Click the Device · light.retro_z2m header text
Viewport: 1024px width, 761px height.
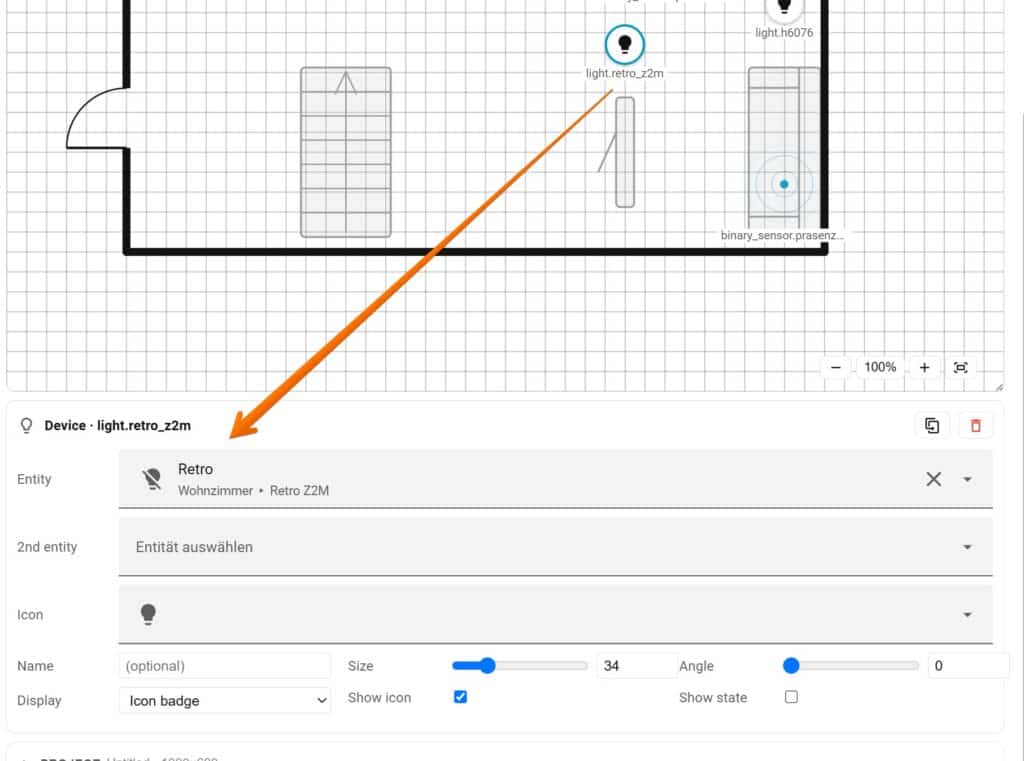coord(118,426)
